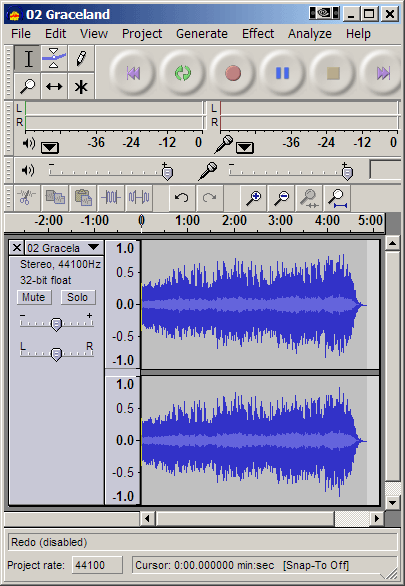Image resolution: width=405 pixels, height=586 pixels.
Task: Click the track pan slider knob
Action: [56, 354]
